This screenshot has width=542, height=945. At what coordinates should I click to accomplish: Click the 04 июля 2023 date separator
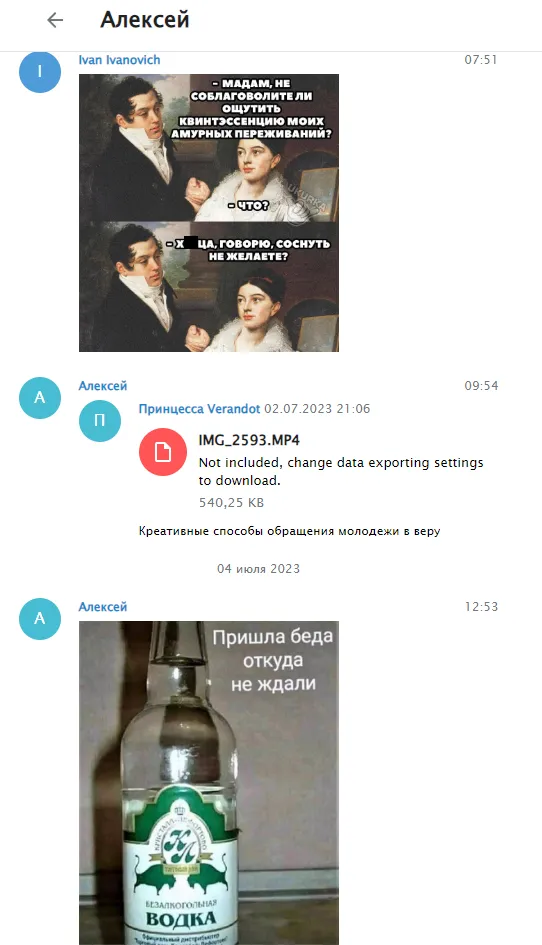[259, 569]
